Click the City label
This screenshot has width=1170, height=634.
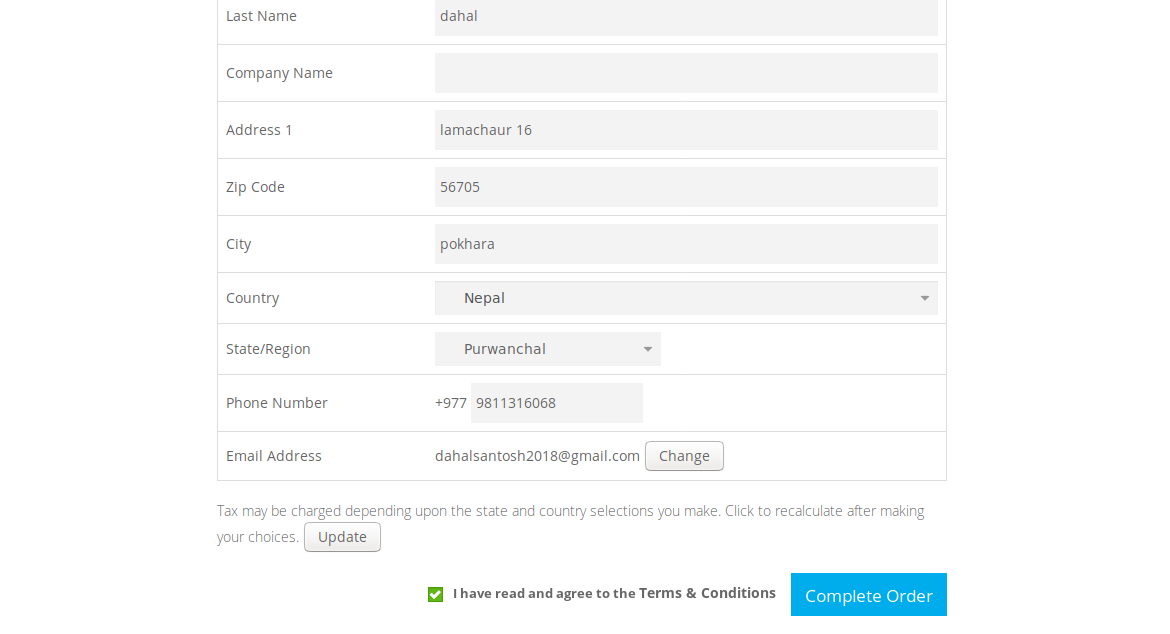[239, 245]
